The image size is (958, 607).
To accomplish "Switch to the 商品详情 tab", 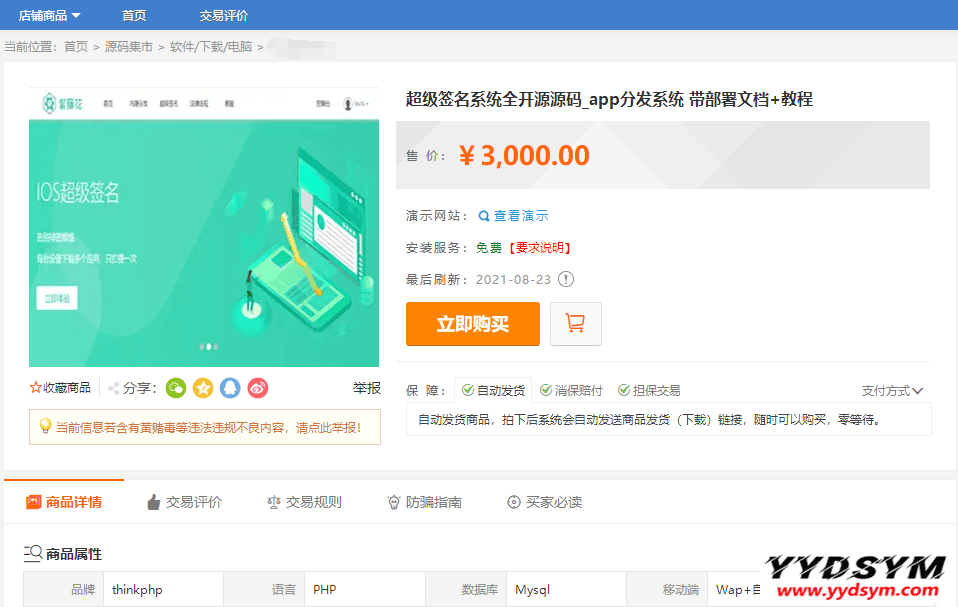I will click(64, 502).
